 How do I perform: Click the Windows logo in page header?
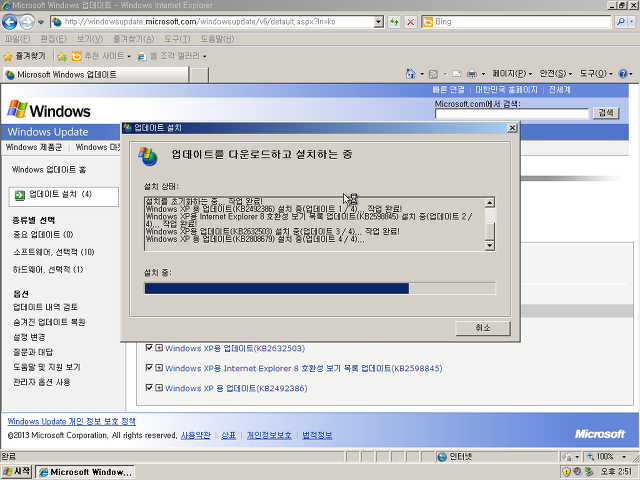(x=49, y=110)
